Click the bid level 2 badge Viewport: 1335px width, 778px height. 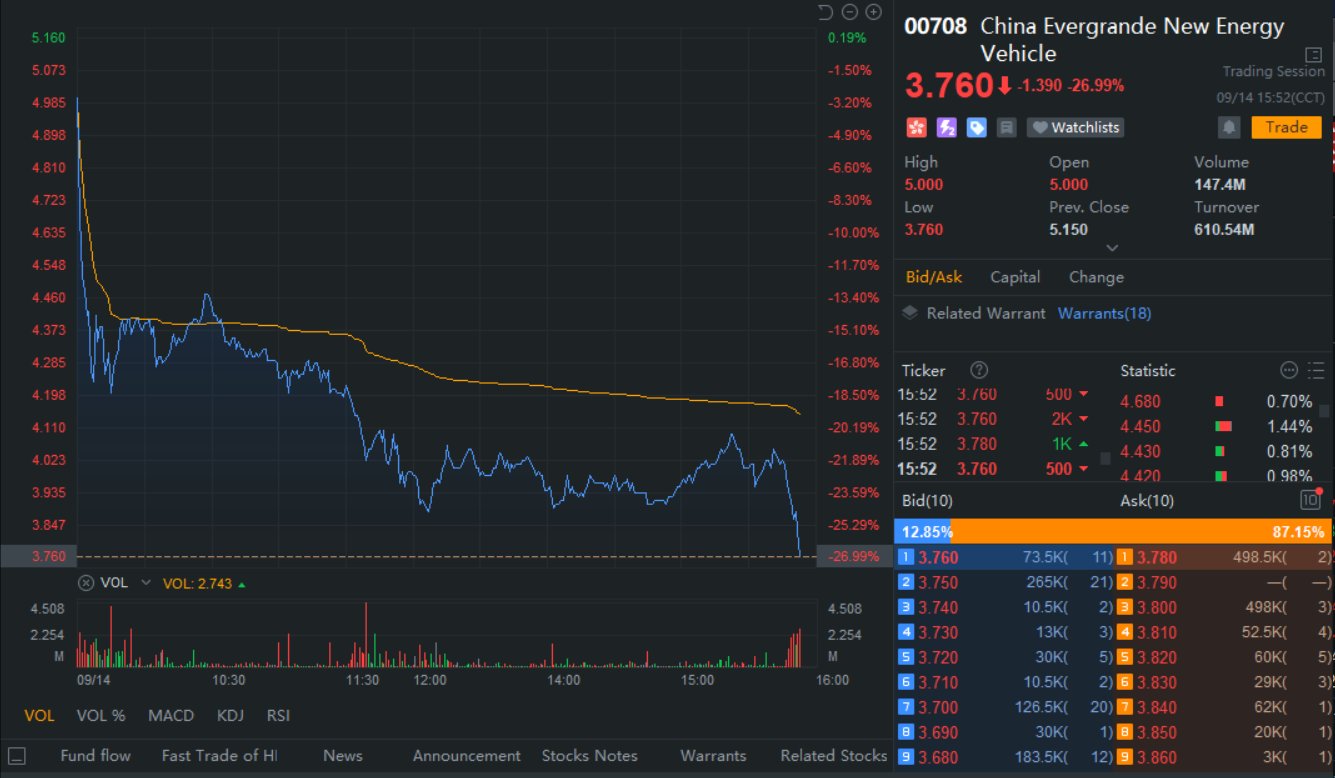pos(906,583)
